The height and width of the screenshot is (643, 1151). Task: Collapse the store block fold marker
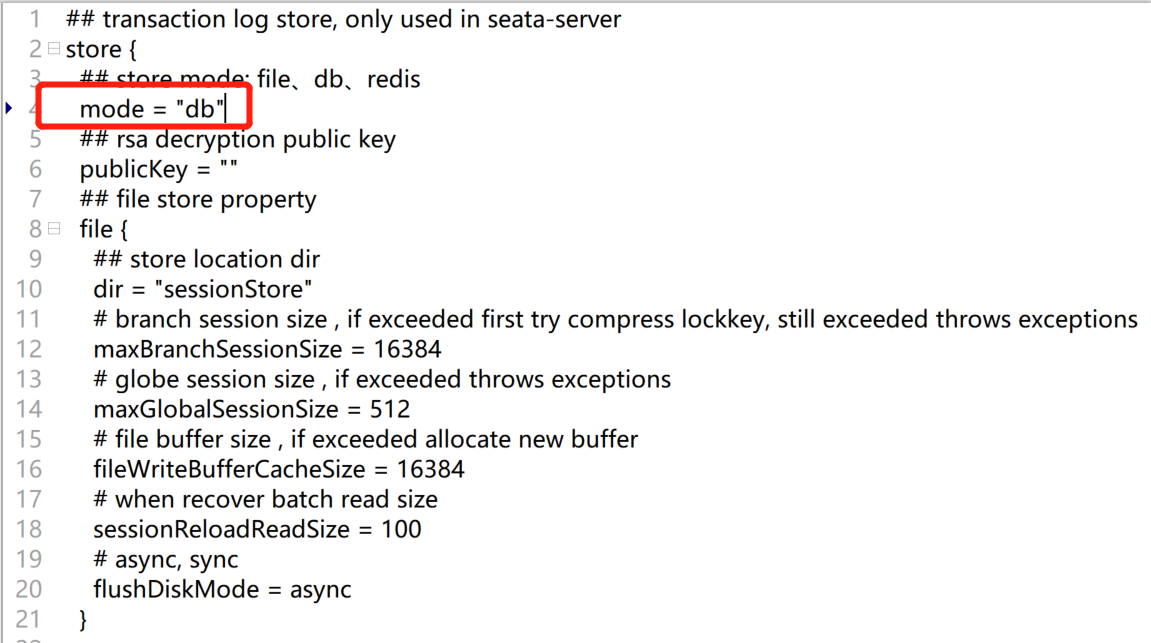pos(54,49)
